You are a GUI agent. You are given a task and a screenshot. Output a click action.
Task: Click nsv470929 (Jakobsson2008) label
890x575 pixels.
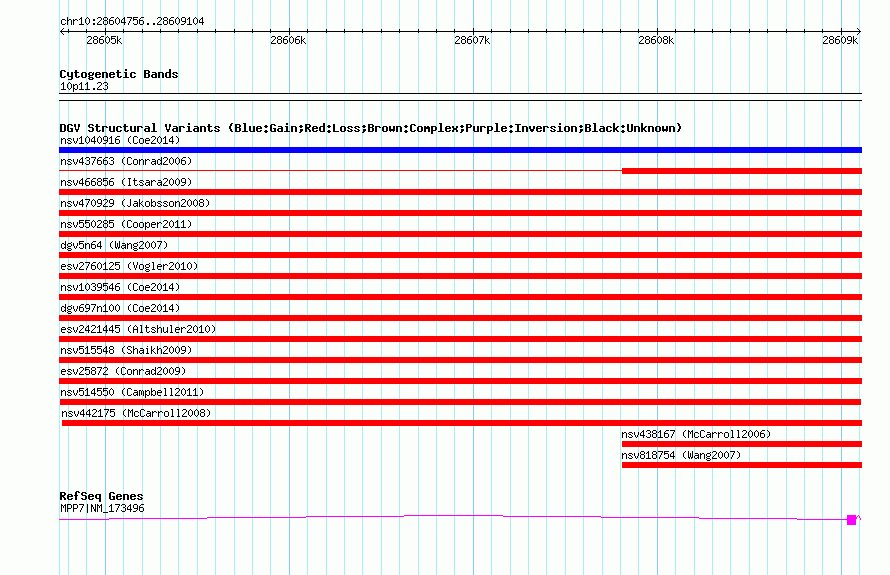pyautogui.click(x=135, y=203)
